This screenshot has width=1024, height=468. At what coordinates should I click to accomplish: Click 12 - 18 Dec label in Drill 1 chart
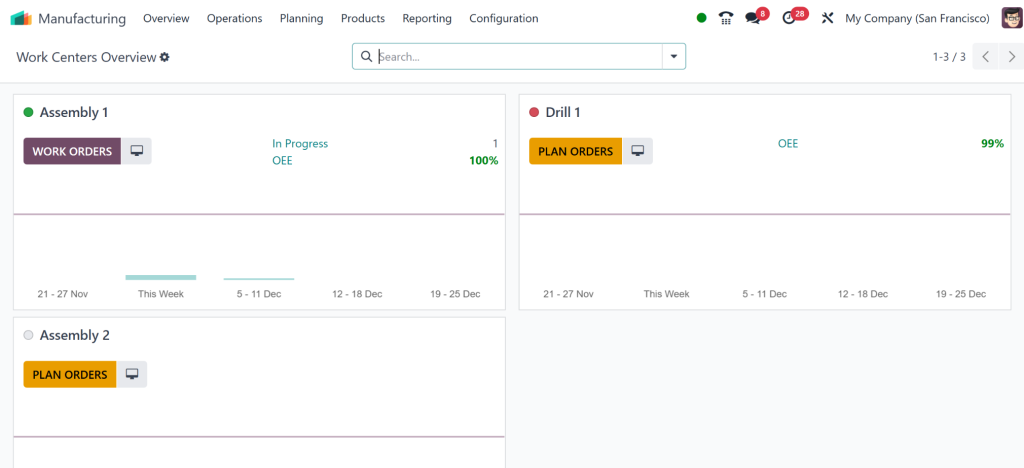[x=863, y=294]
